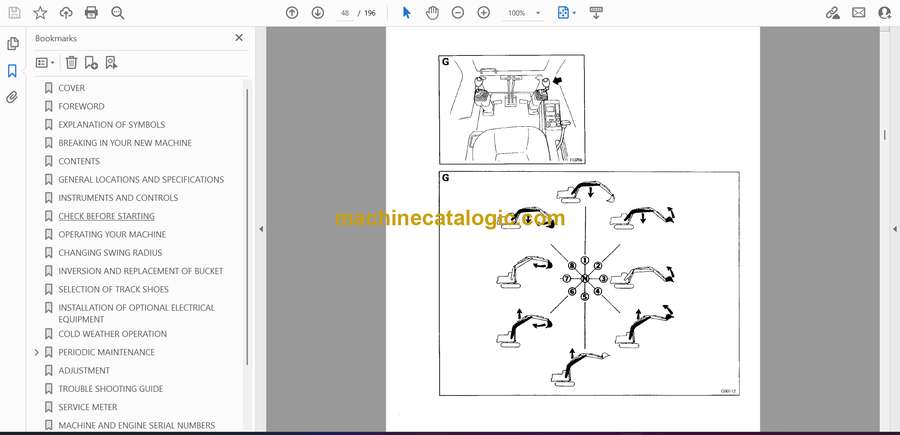This screenshot has height=435, width=900.
Task: Open CHANGING SWING RADIUS bookmark
Action: (x=110, y=253)
